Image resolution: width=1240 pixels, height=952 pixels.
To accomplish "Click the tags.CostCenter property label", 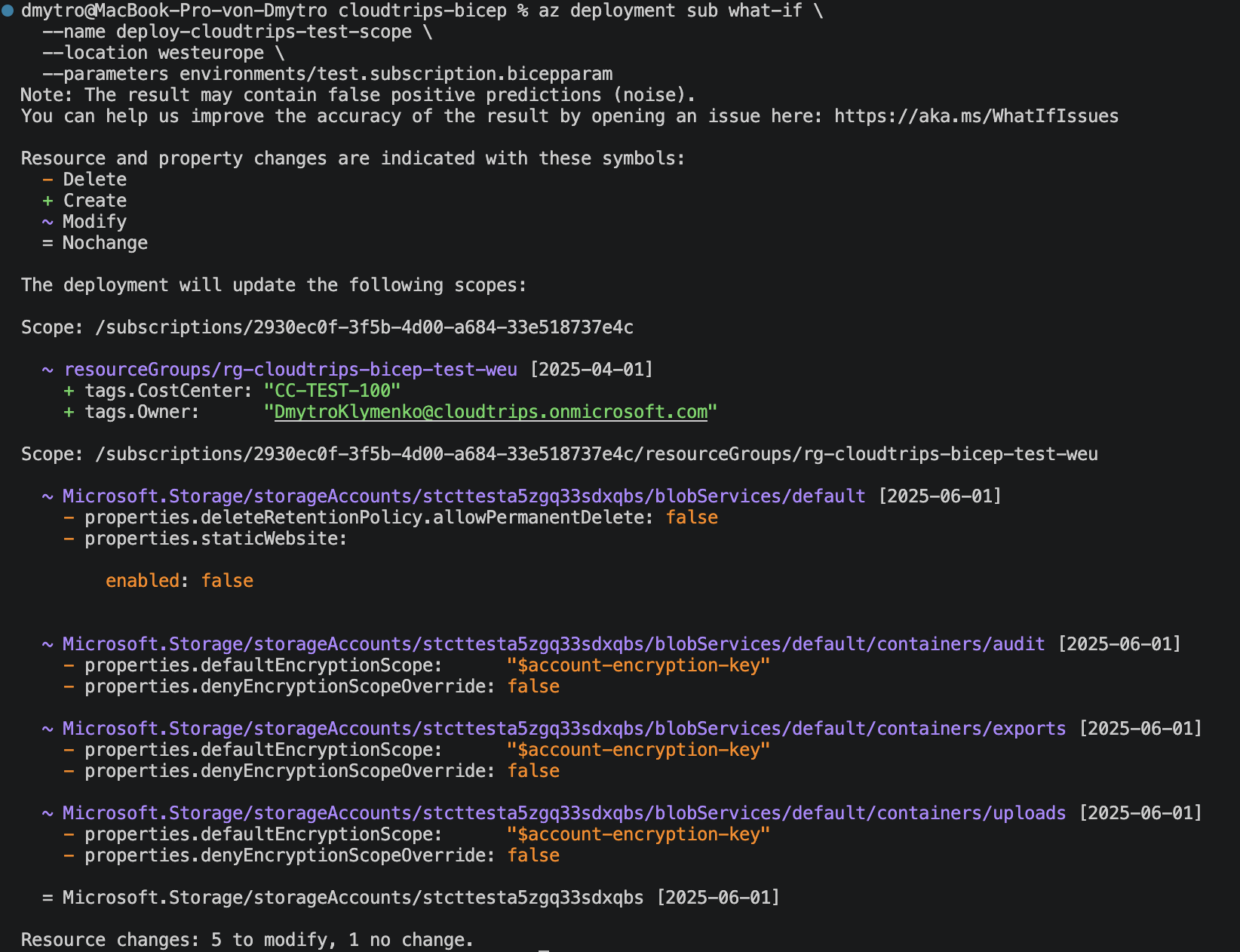I will 168,391.
